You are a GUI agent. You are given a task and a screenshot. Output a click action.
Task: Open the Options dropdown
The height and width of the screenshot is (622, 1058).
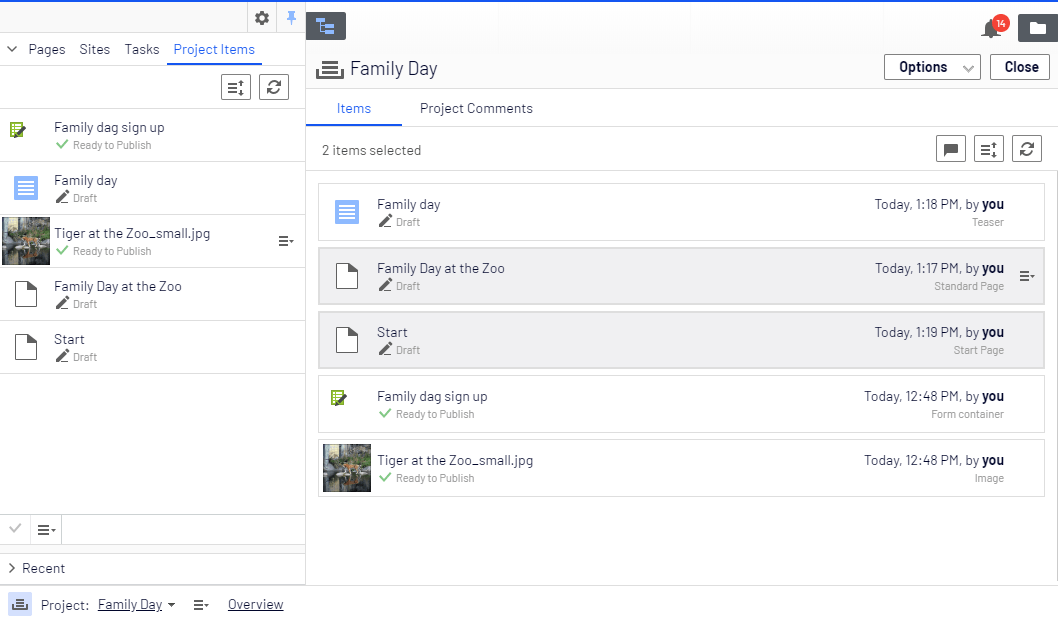(x=932, y=67)
